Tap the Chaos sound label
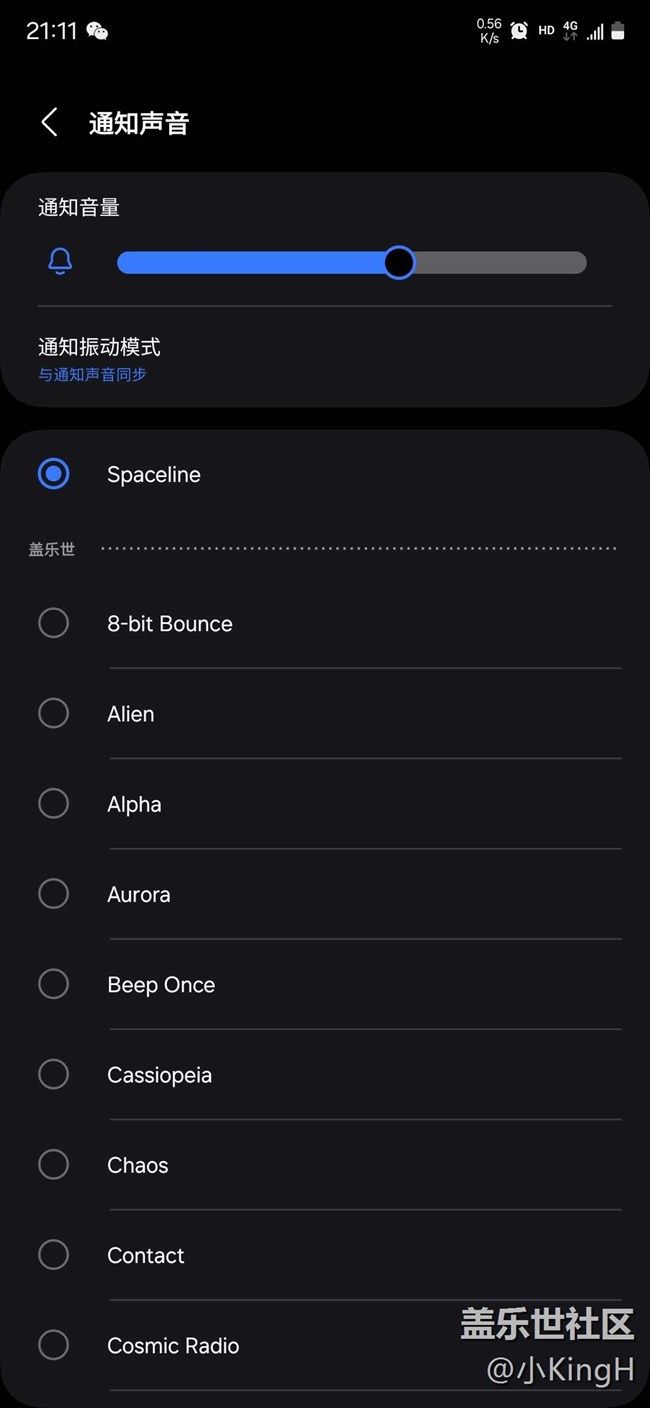Viewport: 650px width, 1408px height. pyautogui.click(x=137, y=1165)
